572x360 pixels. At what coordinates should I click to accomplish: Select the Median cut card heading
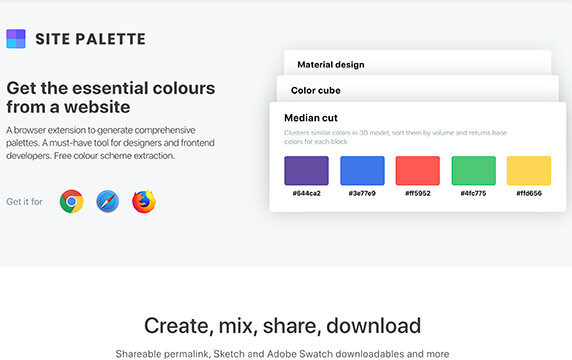tap(311, 118)
